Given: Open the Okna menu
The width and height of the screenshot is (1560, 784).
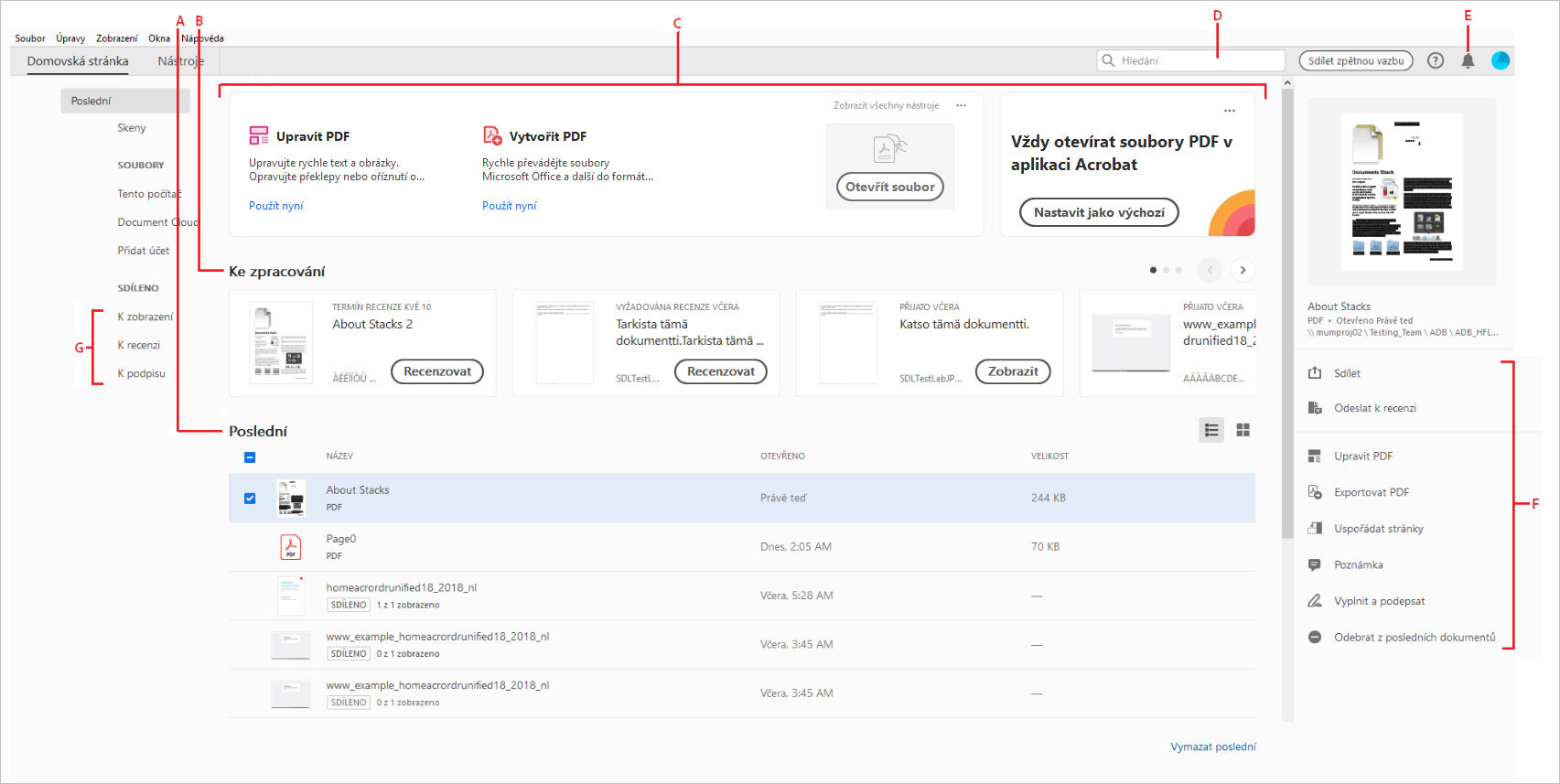Looking at the screenshot, I should pos(159,38).
